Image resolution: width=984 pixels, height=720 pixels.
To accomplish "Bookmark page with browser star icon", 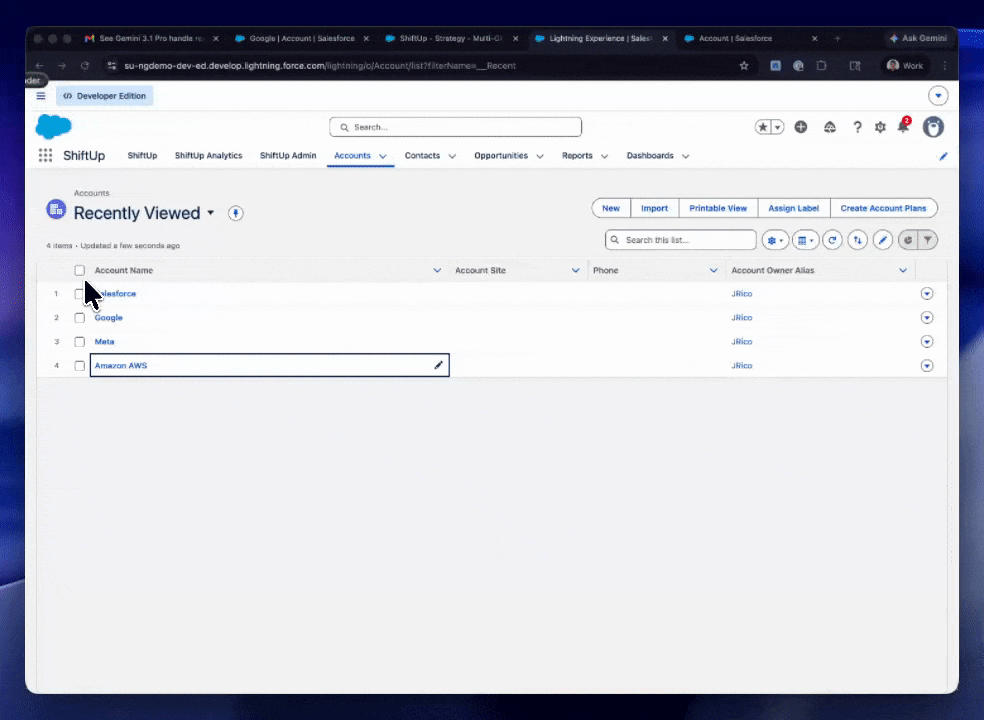I will point(744,66).
